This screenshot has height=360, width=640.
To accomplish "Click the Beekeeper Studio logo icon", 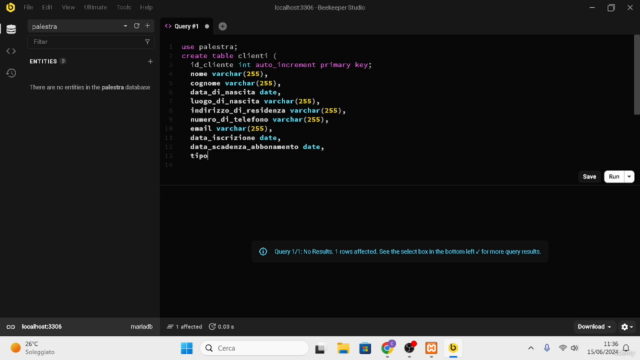I will (10, 7).
